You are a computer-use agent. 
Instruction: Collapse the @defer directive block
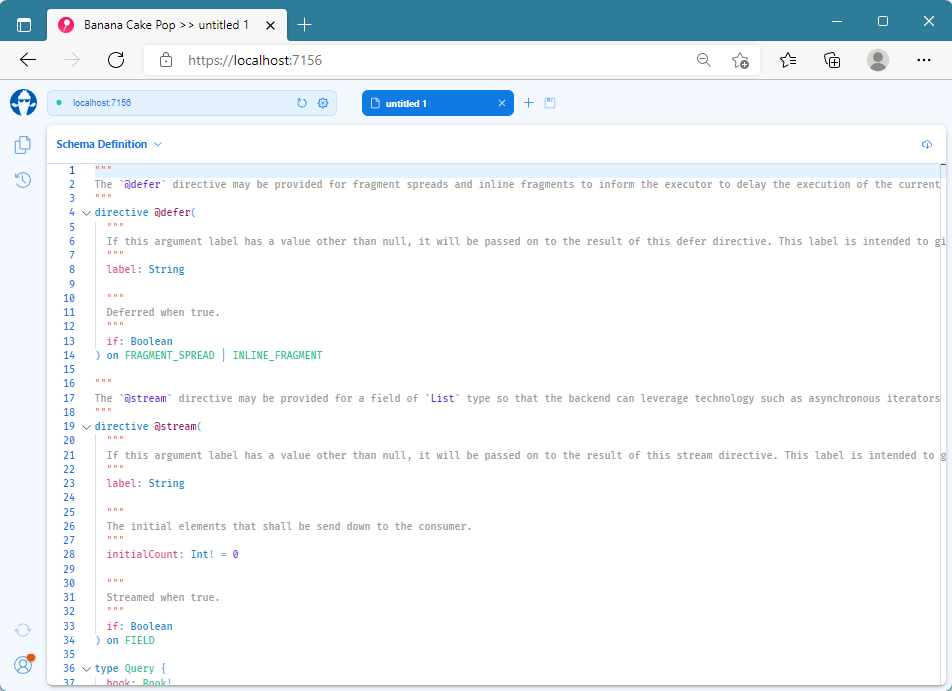[x=86, y=212]
